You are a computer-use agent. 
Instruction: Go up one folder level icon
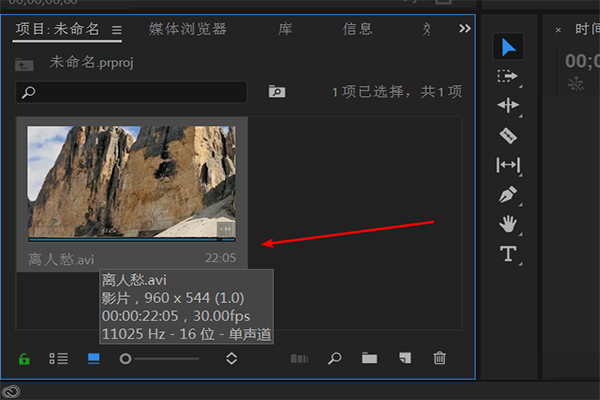(24, 65)
